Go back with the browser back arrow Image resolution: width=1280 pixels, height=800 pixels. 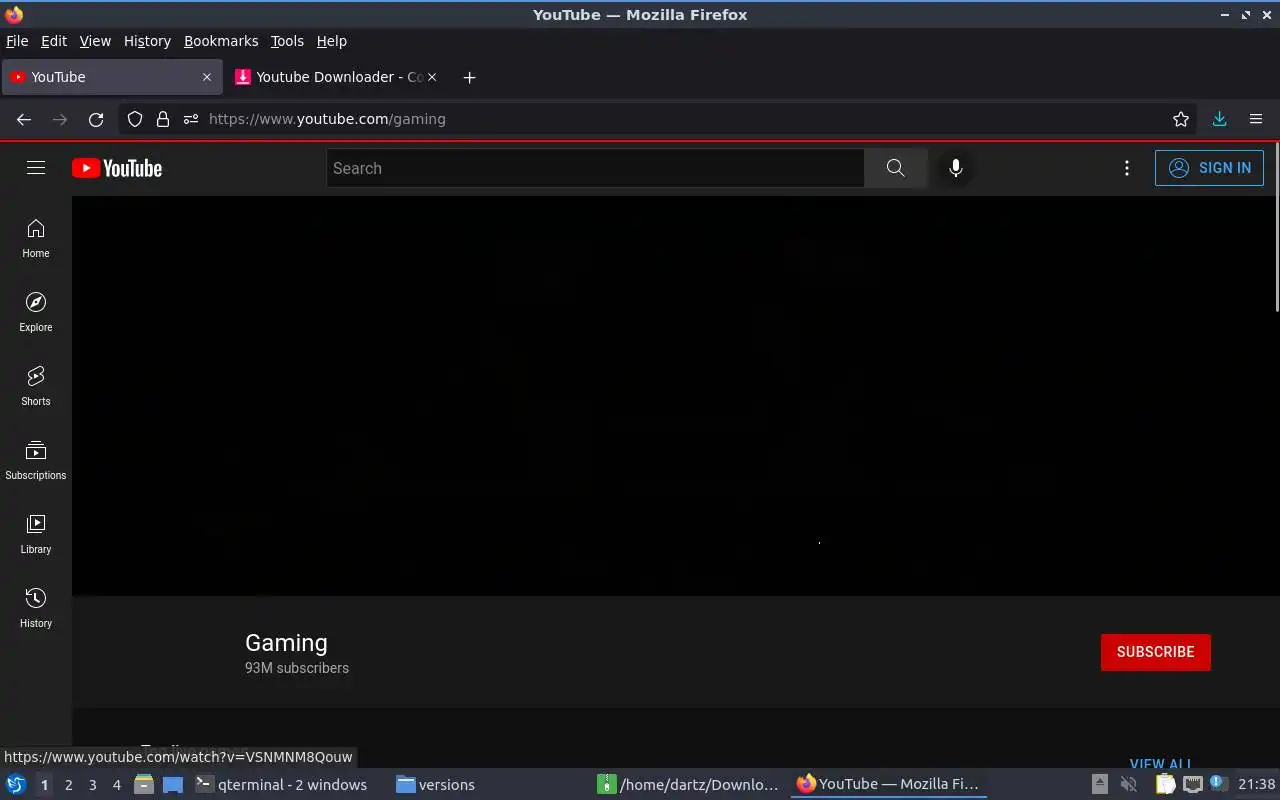pos(24,119)
